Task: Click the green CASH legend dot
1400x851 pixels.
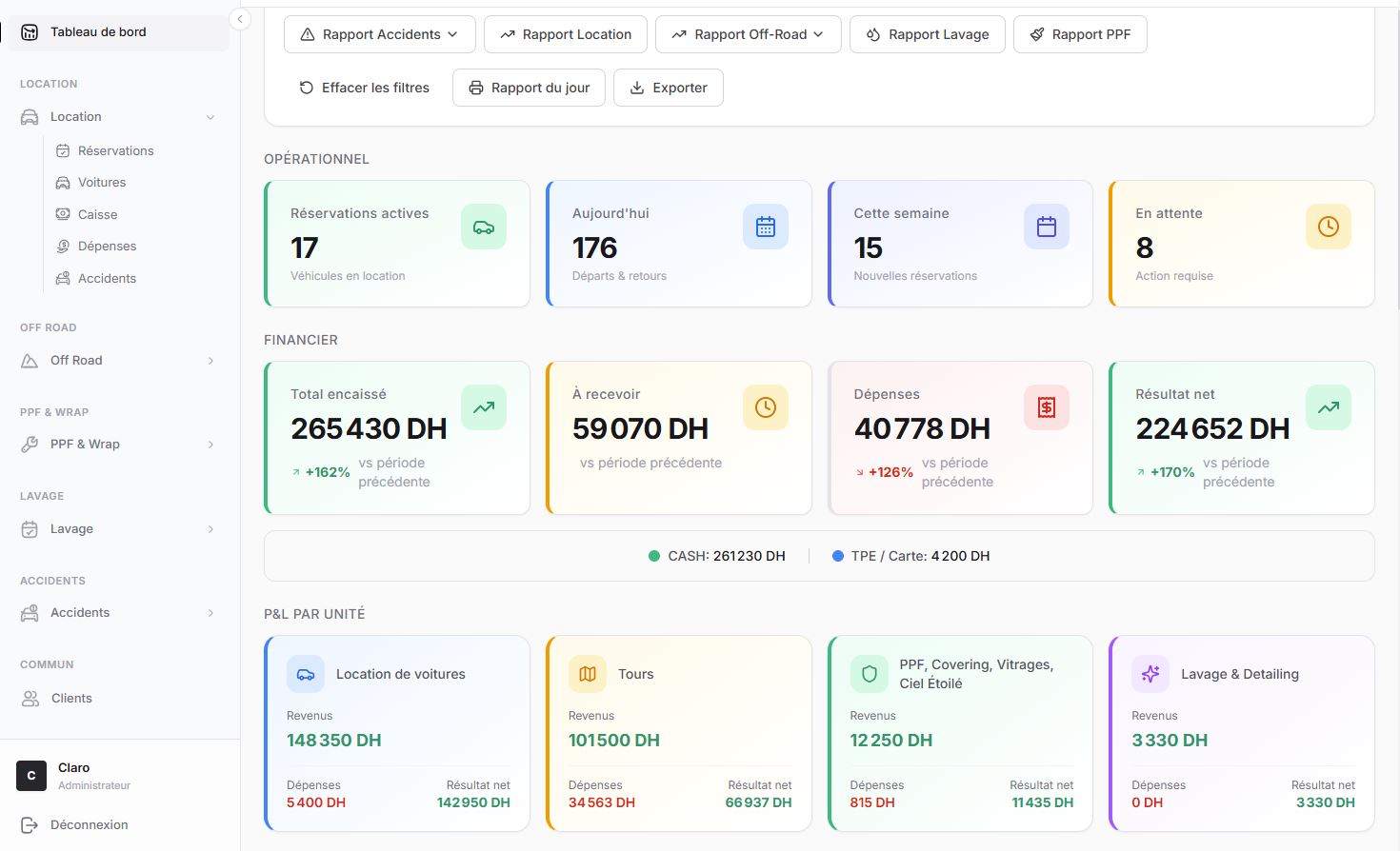Action: point(653,556)
